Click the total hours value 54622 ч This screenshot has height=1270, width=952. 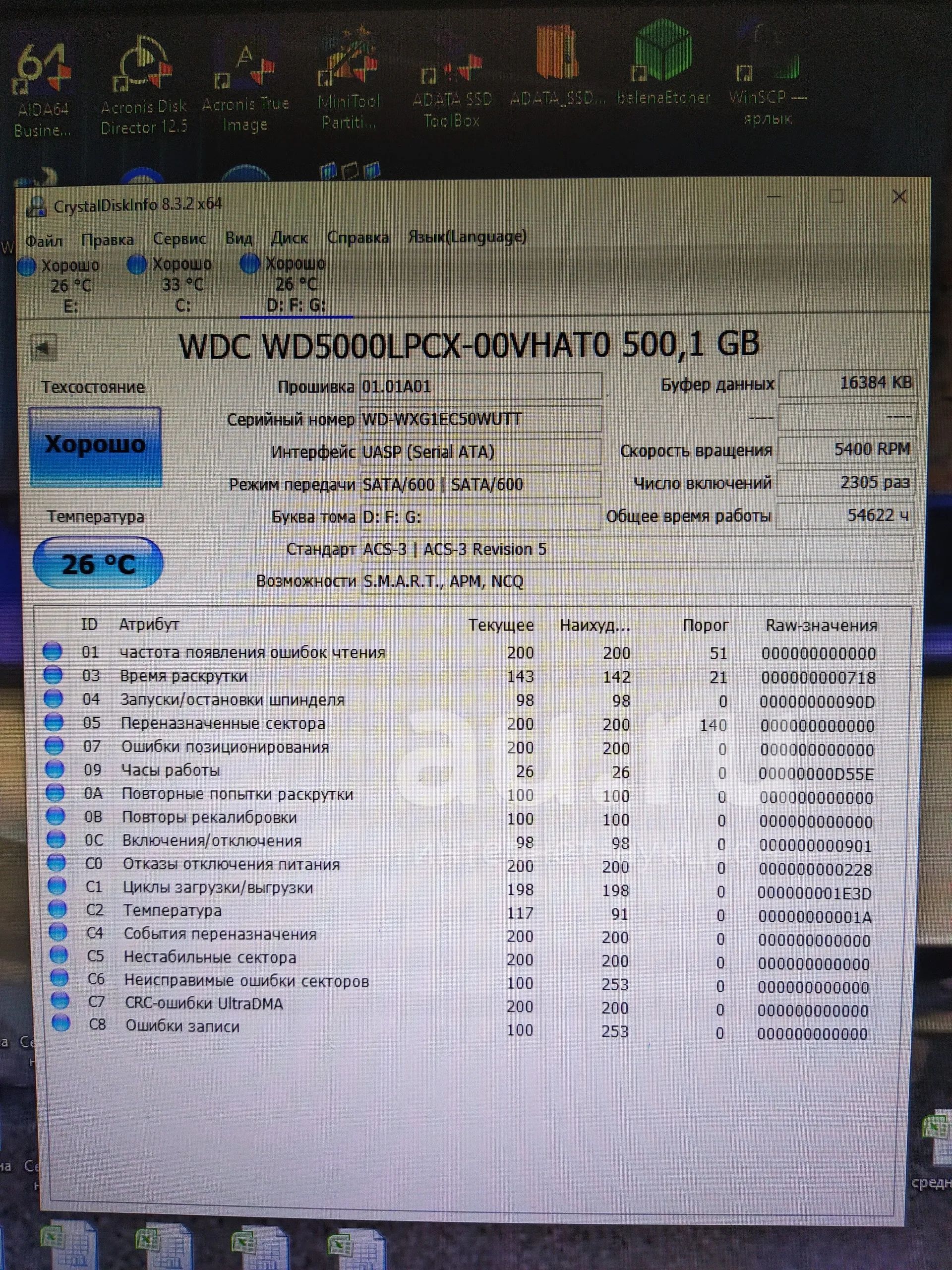tap(845, 515)
